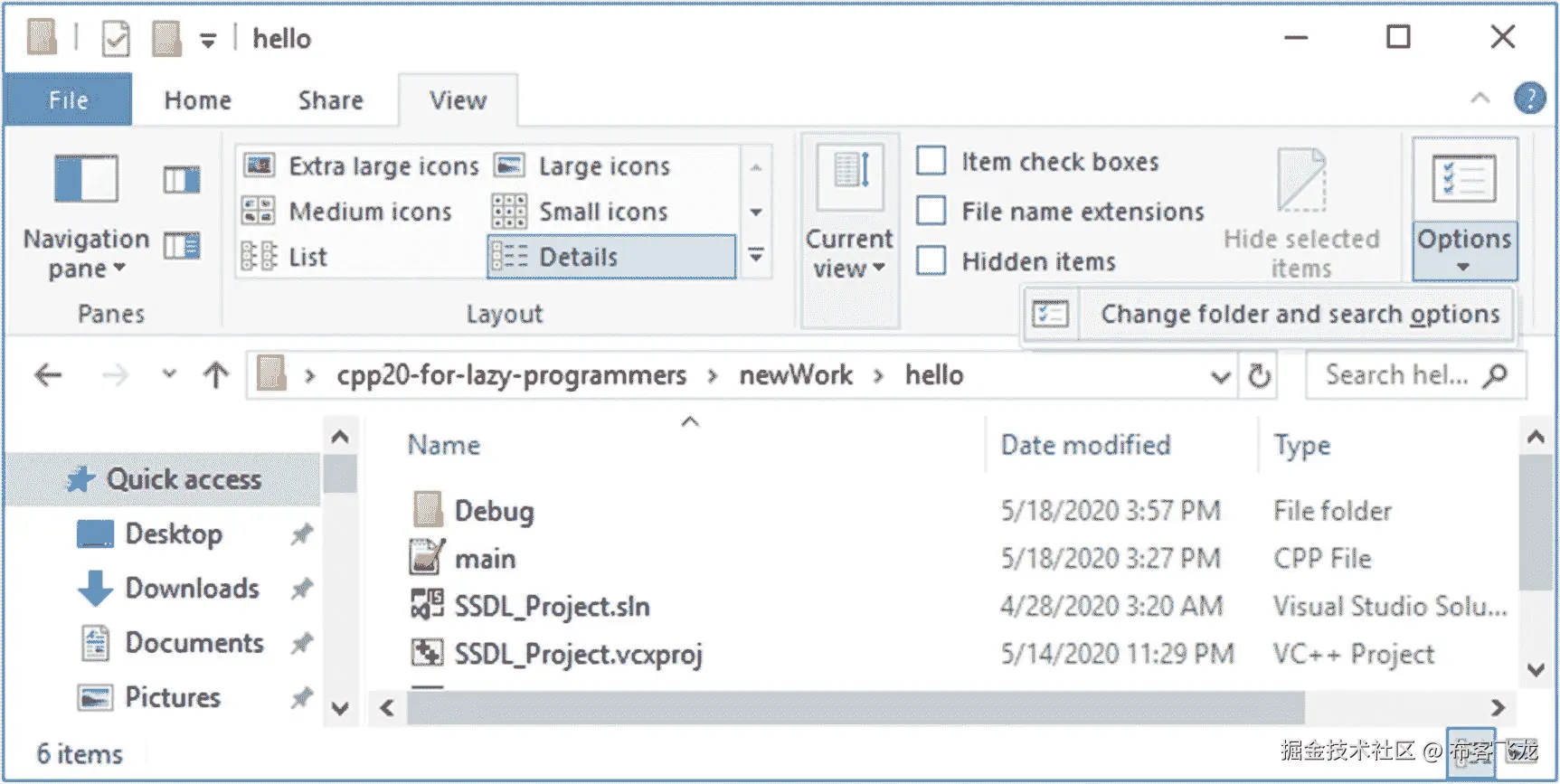Select the View tab
1560x784 pixels.
point(459,100)
